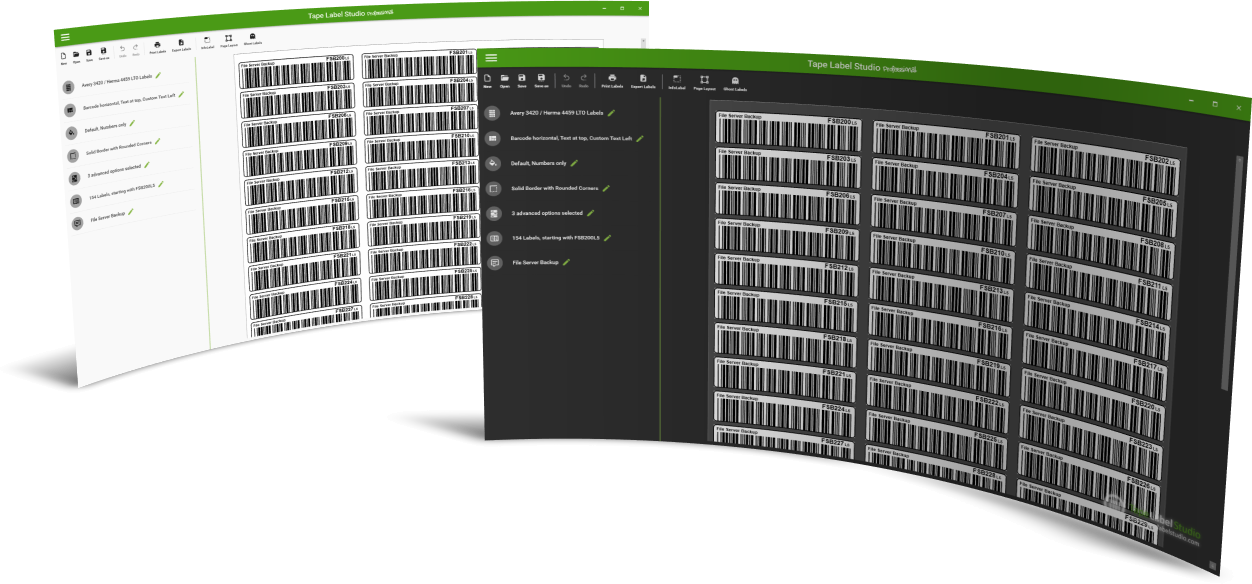1252x584 pixels.
Task: Click color fill icon in light window sidebar
Action: [x=71, y=133]
